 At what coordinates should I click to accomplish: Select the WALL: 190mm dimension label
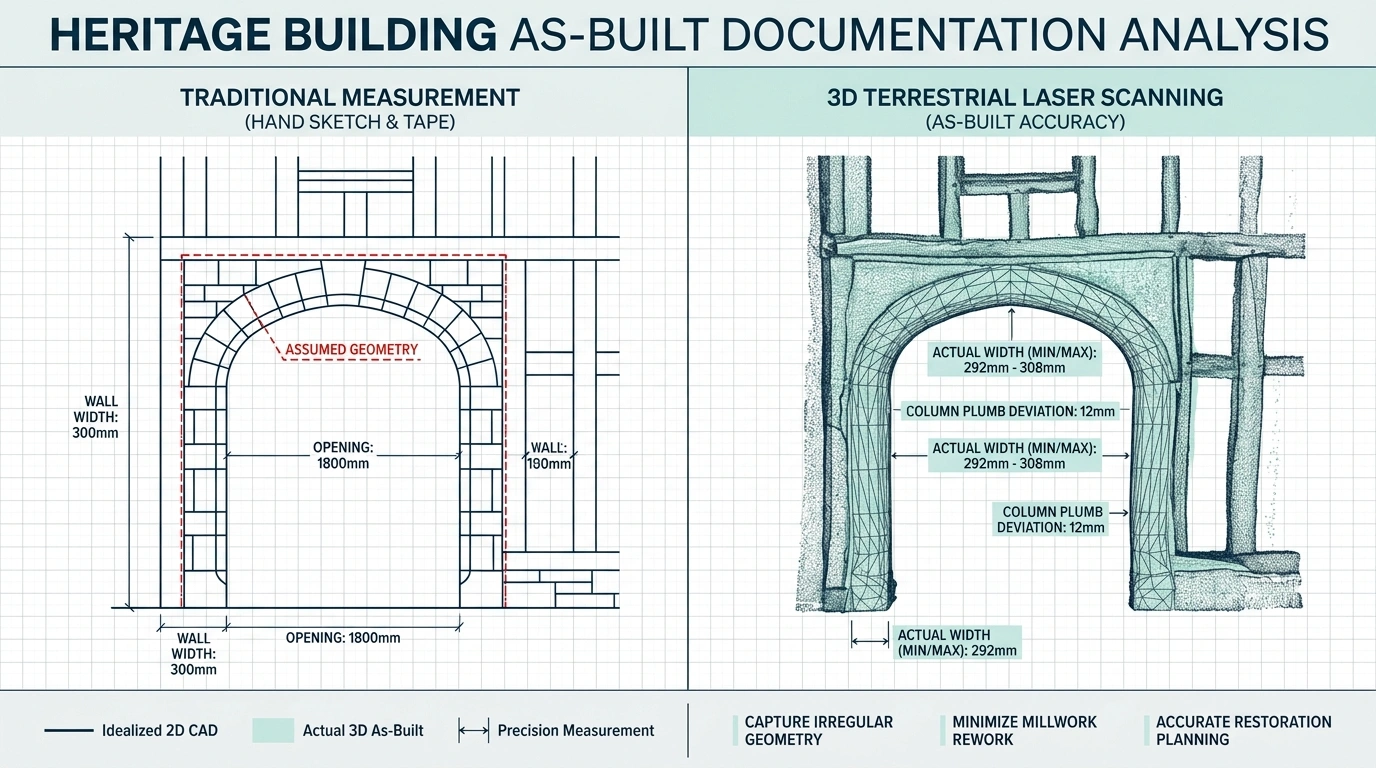[x=549, y=456]
